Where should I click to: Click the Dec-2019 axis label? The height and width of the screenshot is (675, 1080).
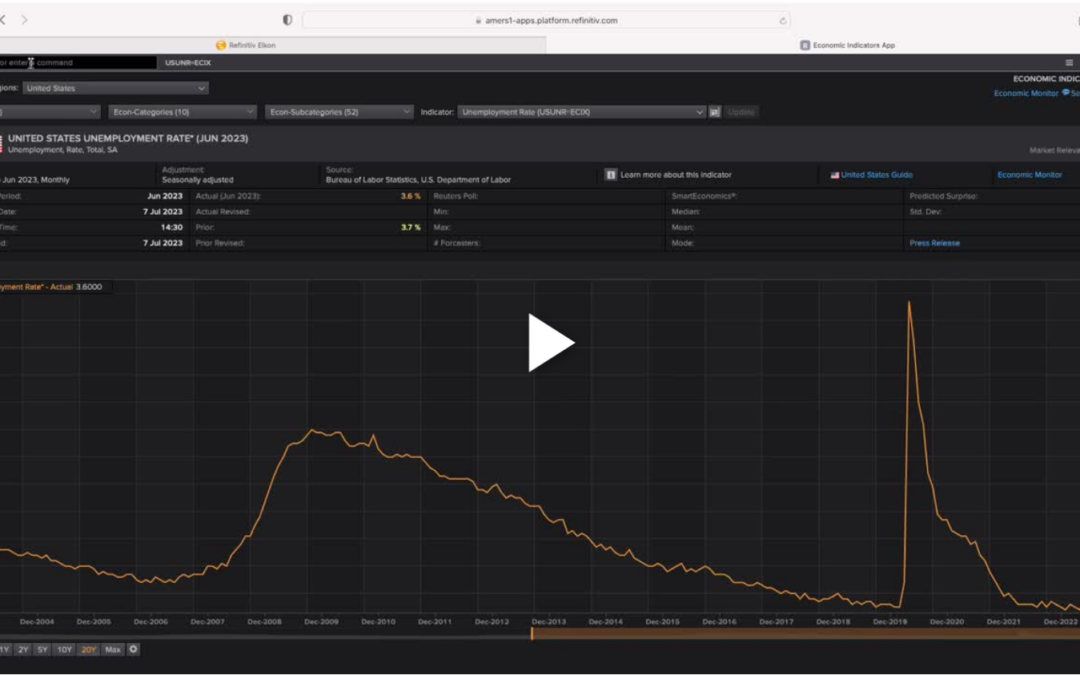890,621
